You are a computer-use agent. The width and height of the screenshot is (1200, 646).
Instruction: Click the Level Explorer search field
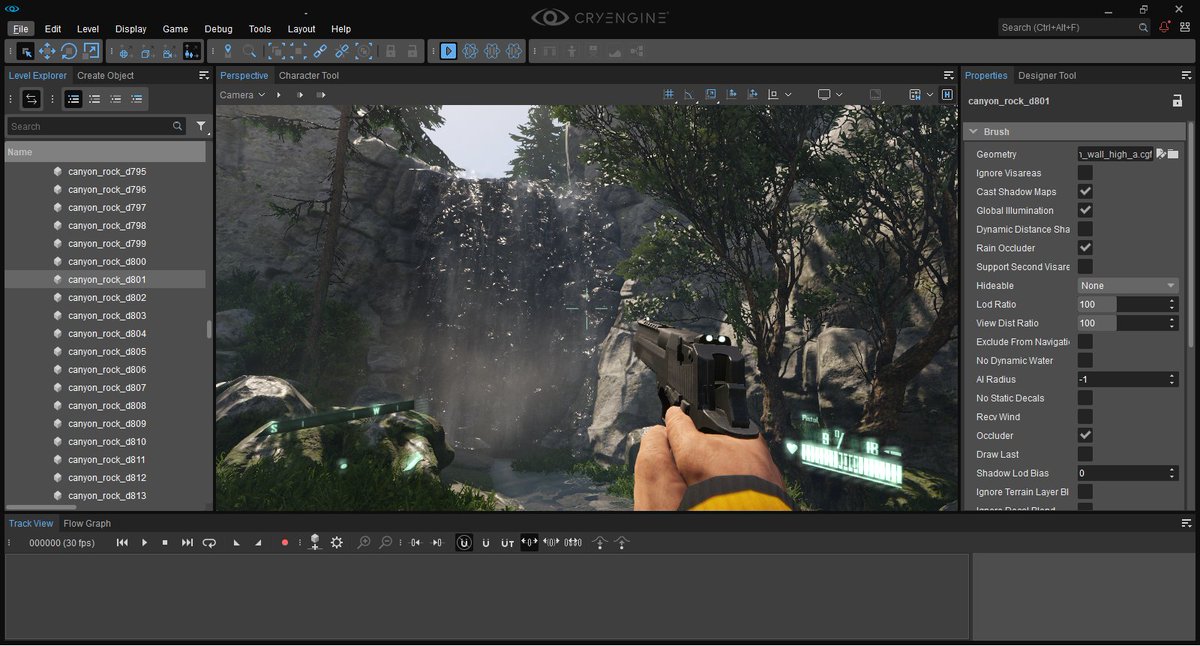point(96,127)
